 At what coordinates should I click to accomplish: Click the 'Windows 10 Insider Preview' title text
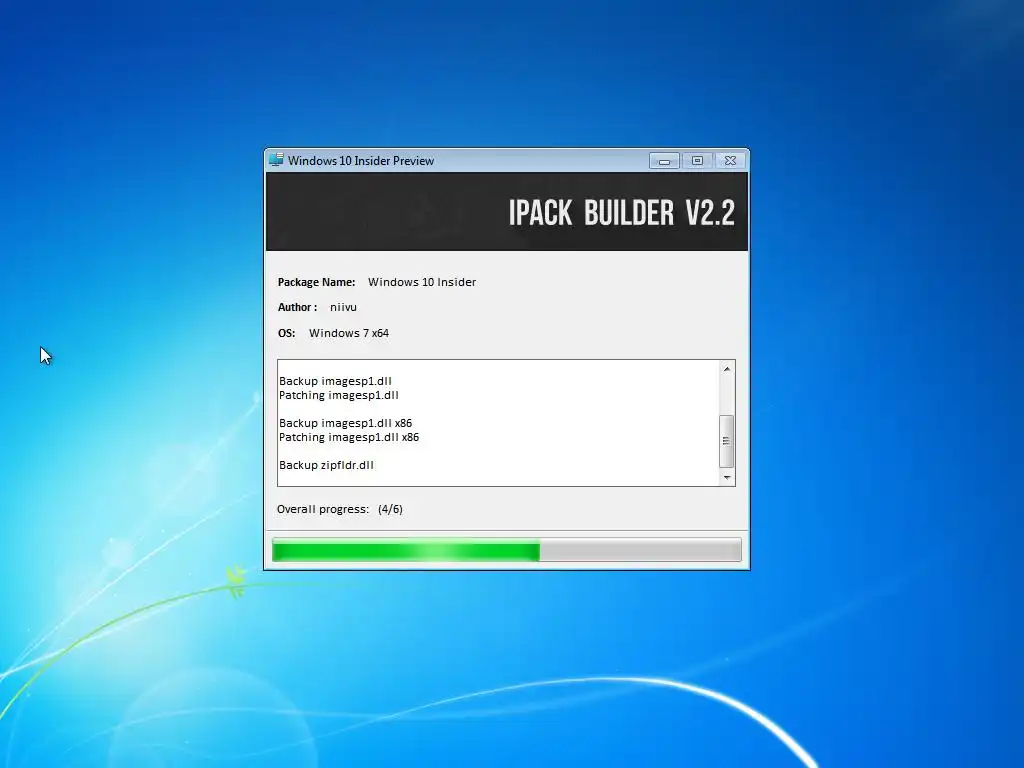coord(360,161)
